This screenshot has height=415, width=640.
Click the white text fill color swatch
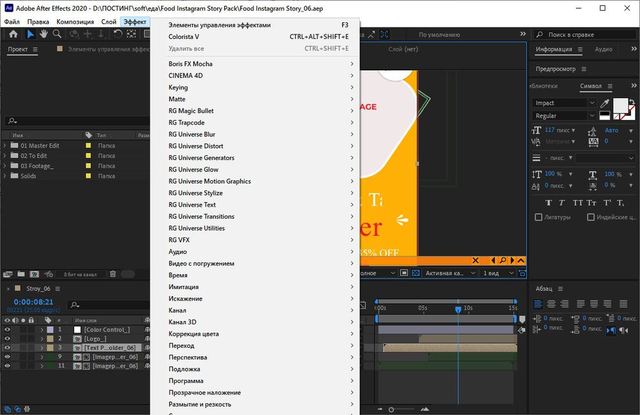(621, 106)
